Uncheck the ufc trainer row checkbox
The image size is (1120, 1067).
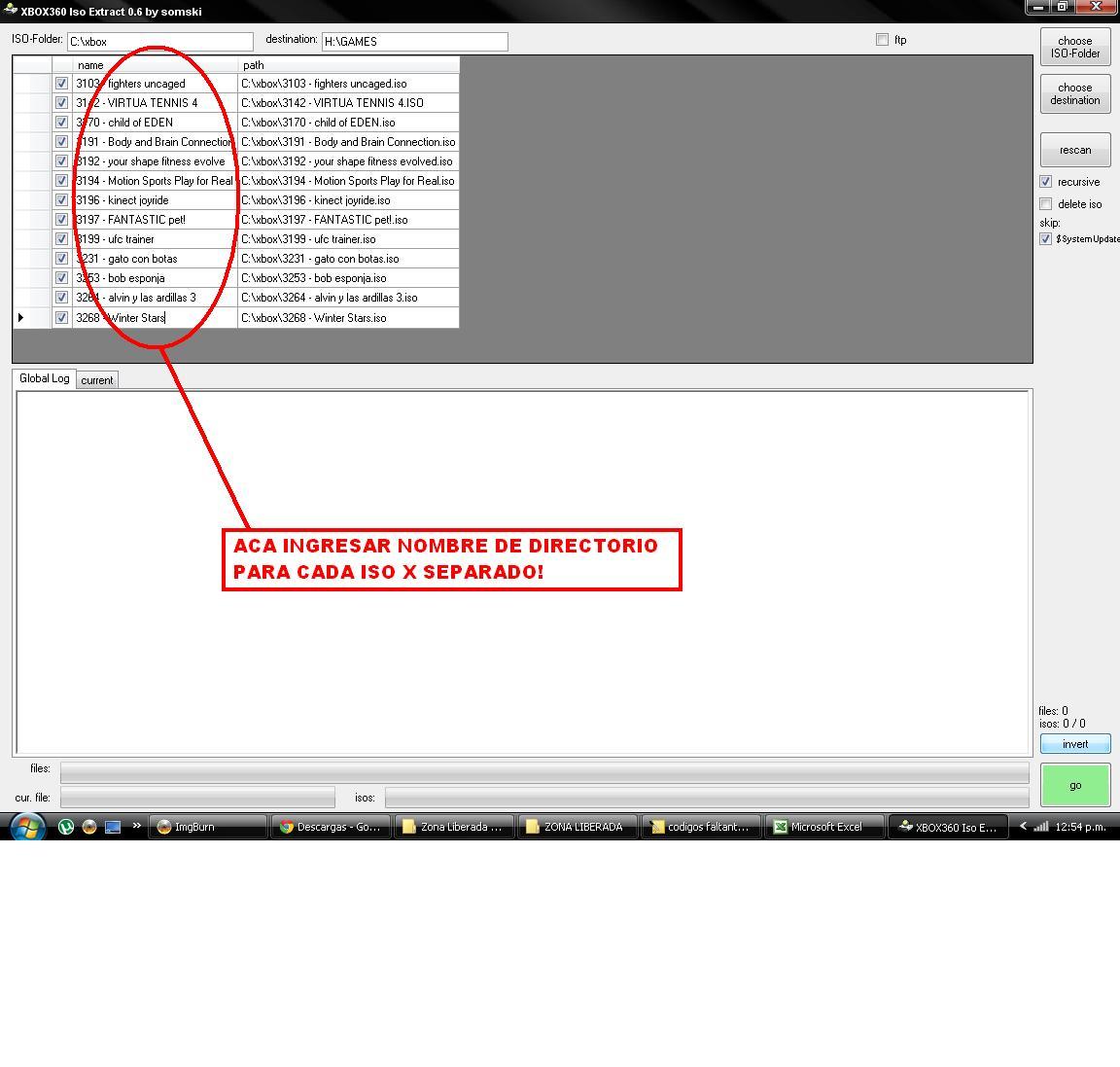click(61, 238)
